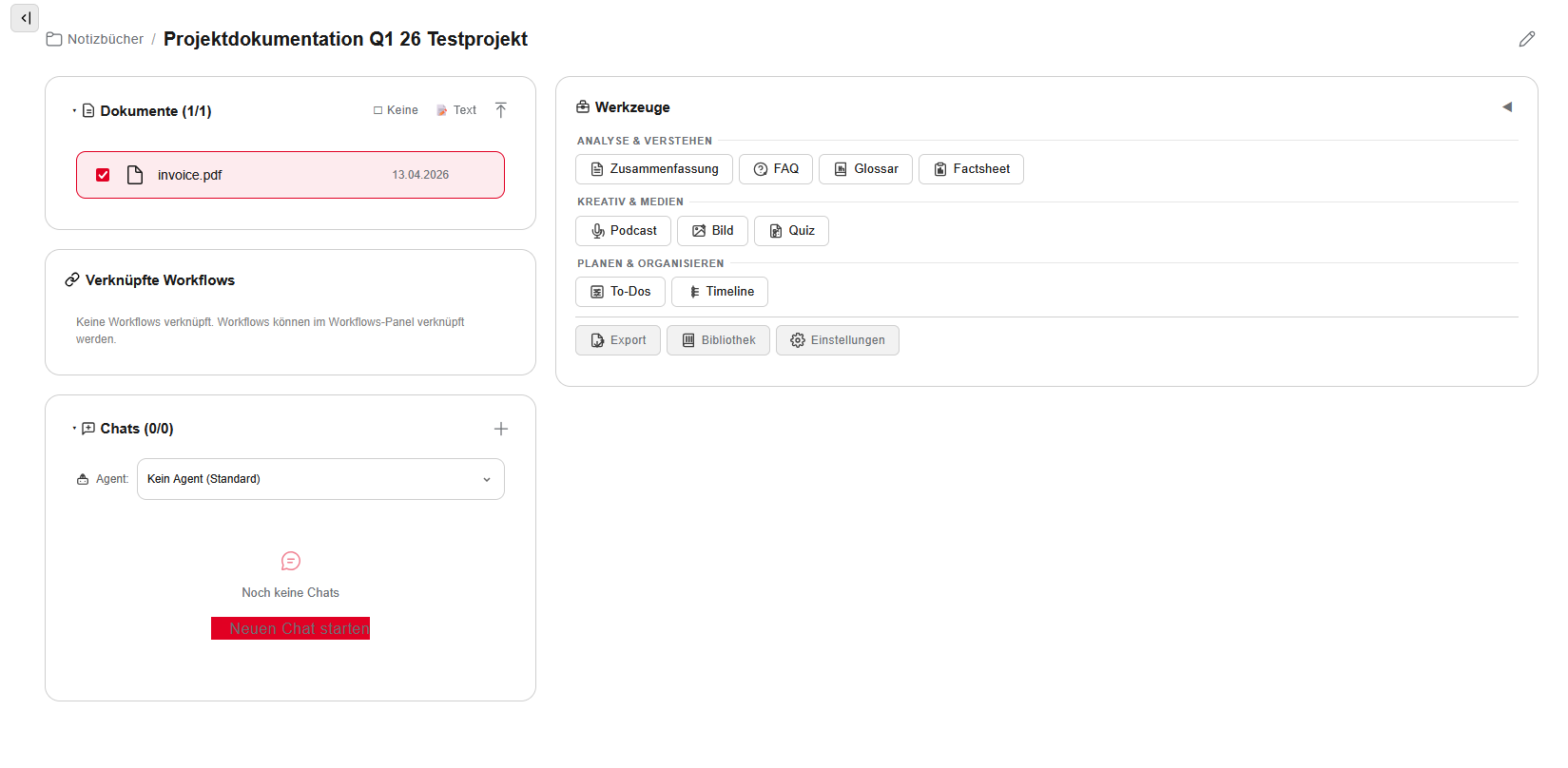Navigate to Notizbücher breadcrumb

point(95,39)
